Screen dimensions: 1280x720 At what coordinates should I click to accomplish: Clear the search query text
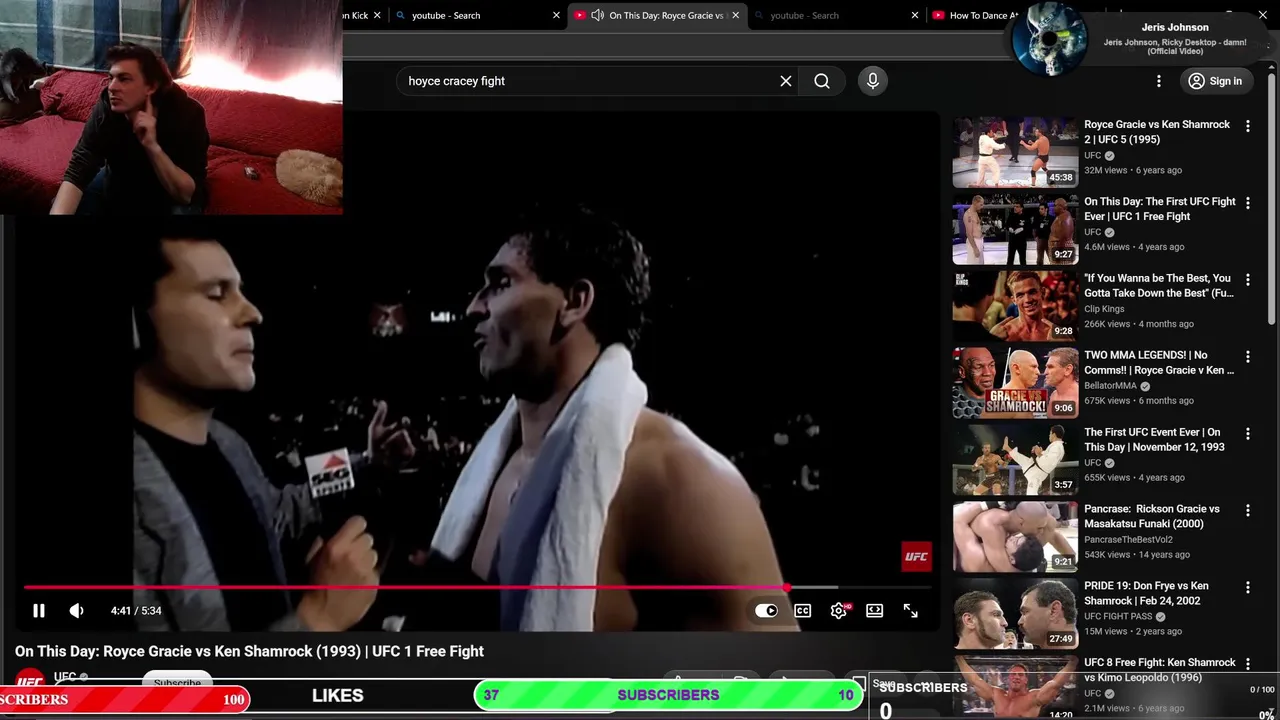(x=786, y=81)
